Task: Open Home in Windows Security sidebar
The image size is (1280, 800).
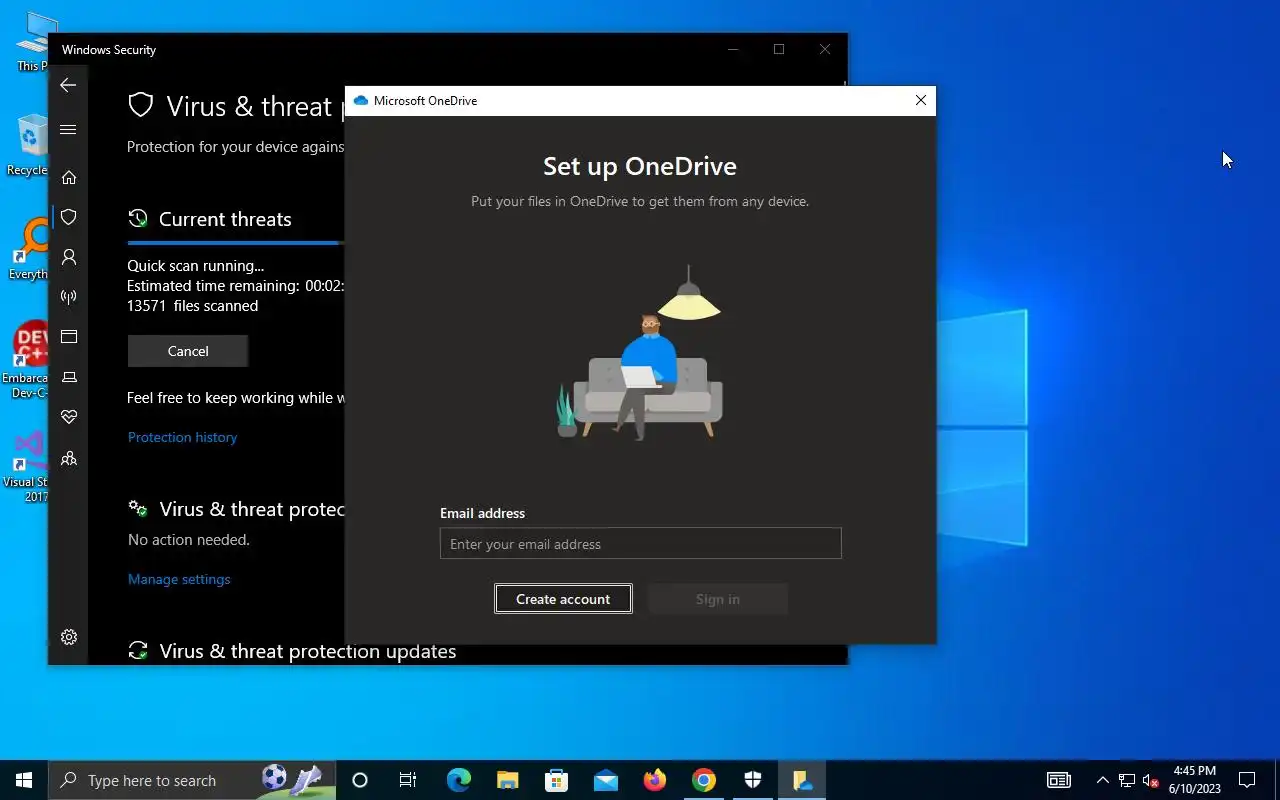Action: (68, 177)
